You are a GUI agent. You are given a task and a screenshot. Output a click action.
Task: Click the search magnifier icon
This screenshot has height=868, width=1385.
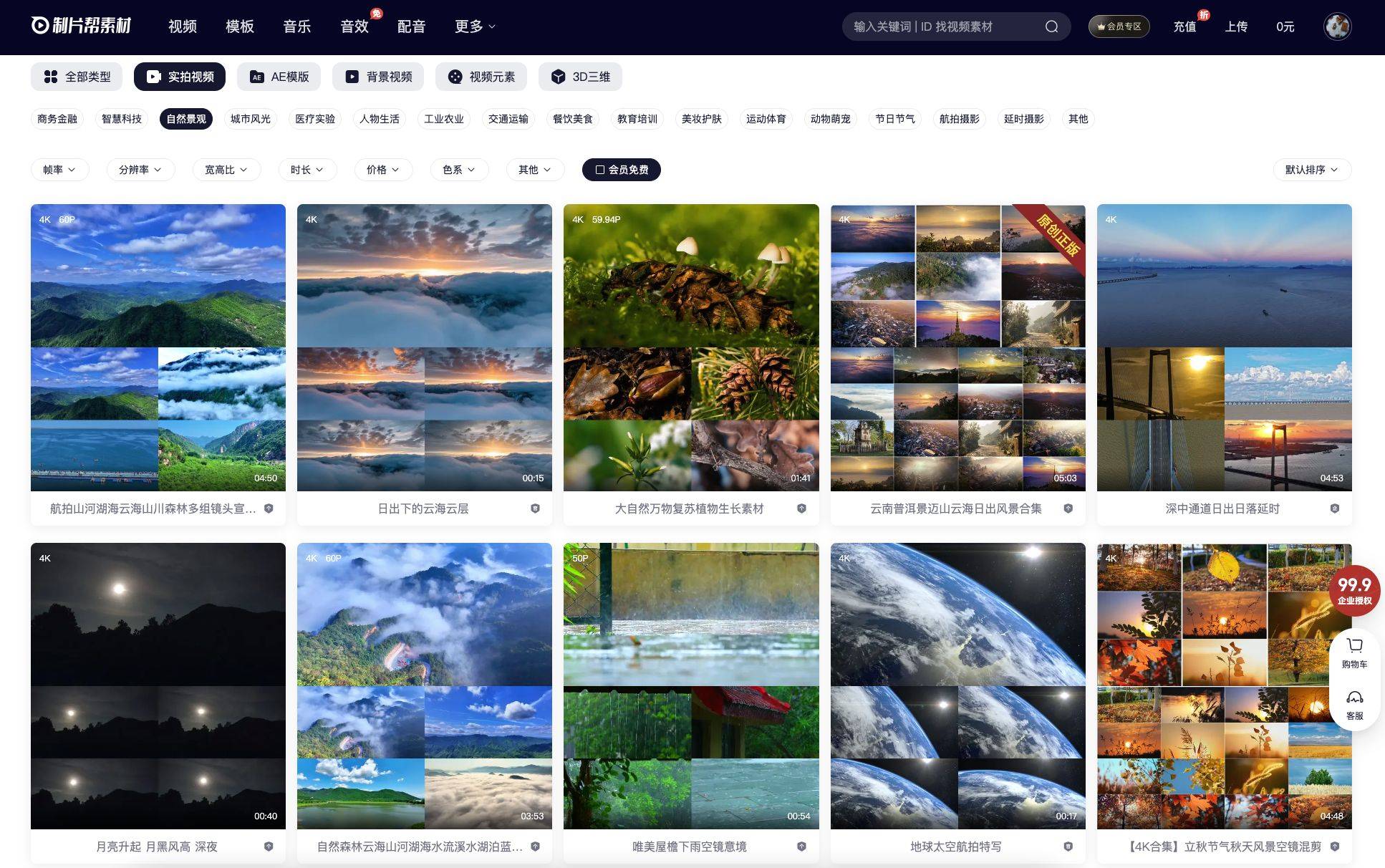click(1051, 26)
